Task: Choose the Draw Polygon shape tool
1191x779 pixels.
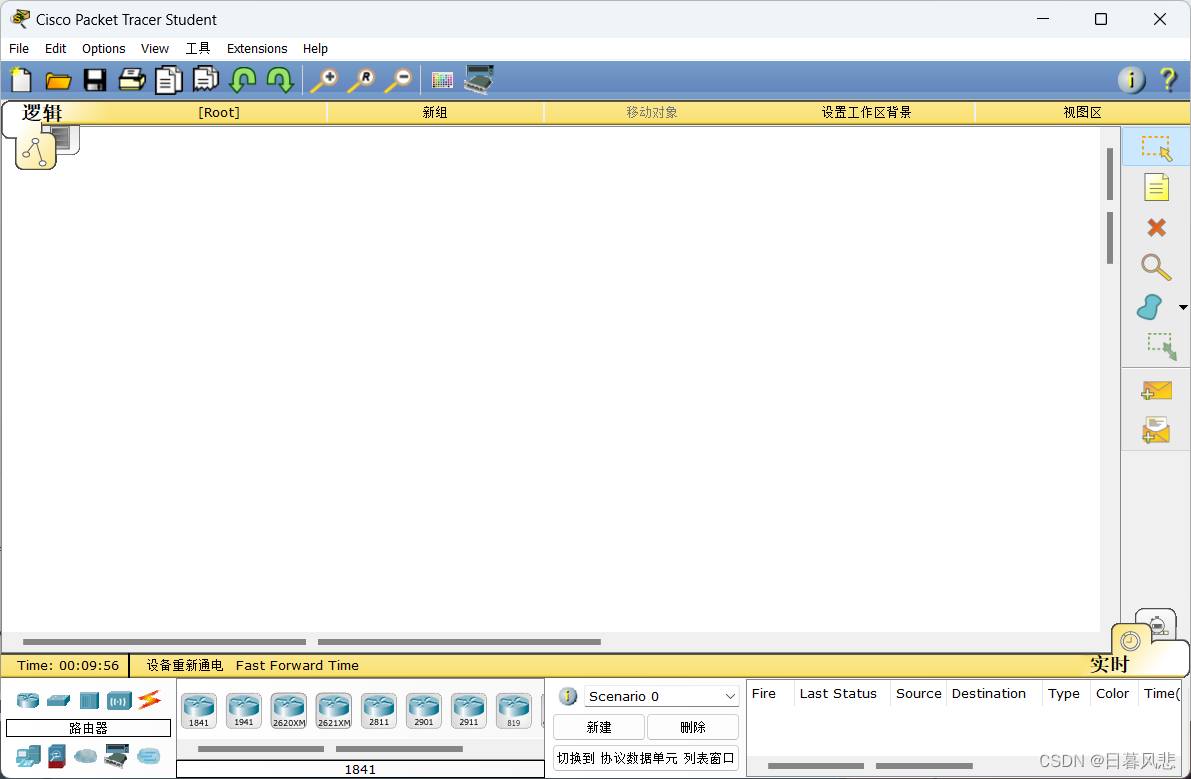Action: pyautogui.click(x=1150, y=308)
